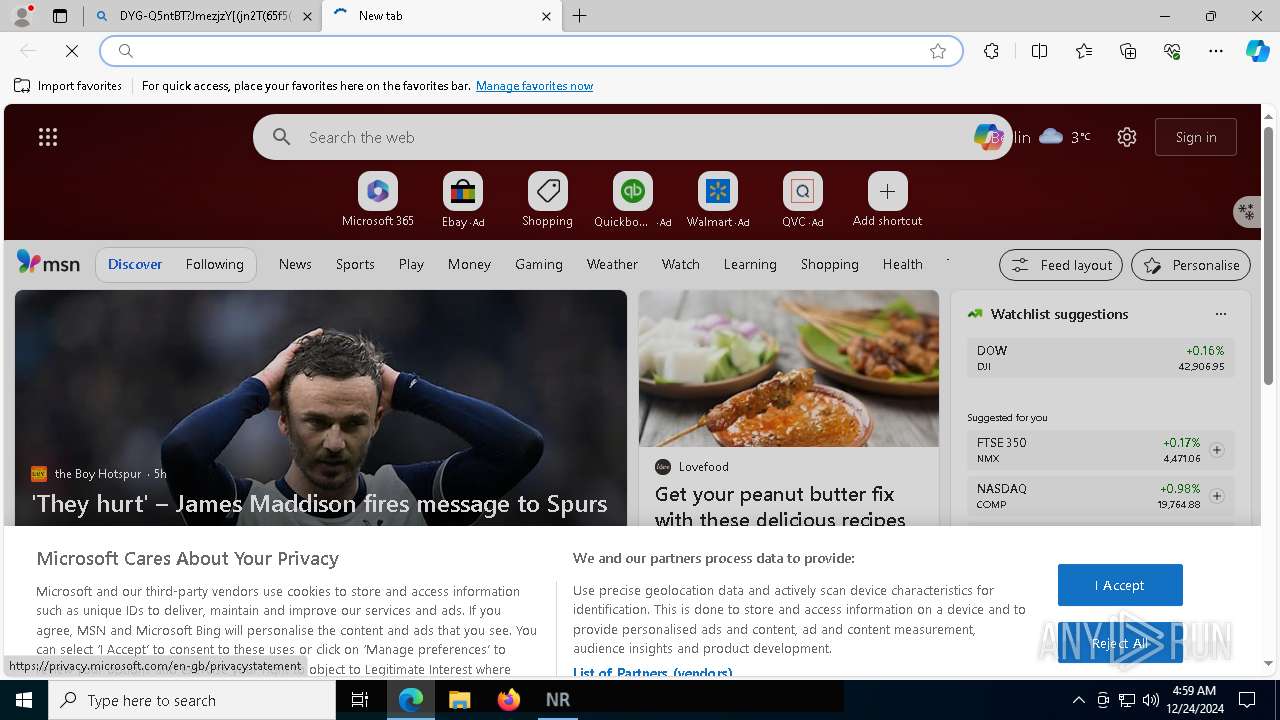Screen dimensions: 1280x720
Task: Open the Money category
Action: click(x=469, y=264)
